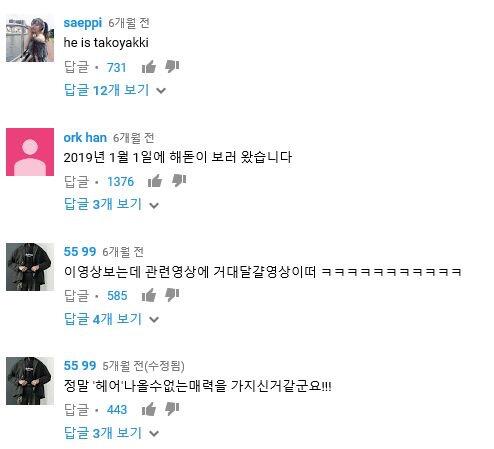Image resolution: width=494 pixels, height=449 pixels.
Task: Like the edited comment with 443 likes
Action: coord(149,409)
